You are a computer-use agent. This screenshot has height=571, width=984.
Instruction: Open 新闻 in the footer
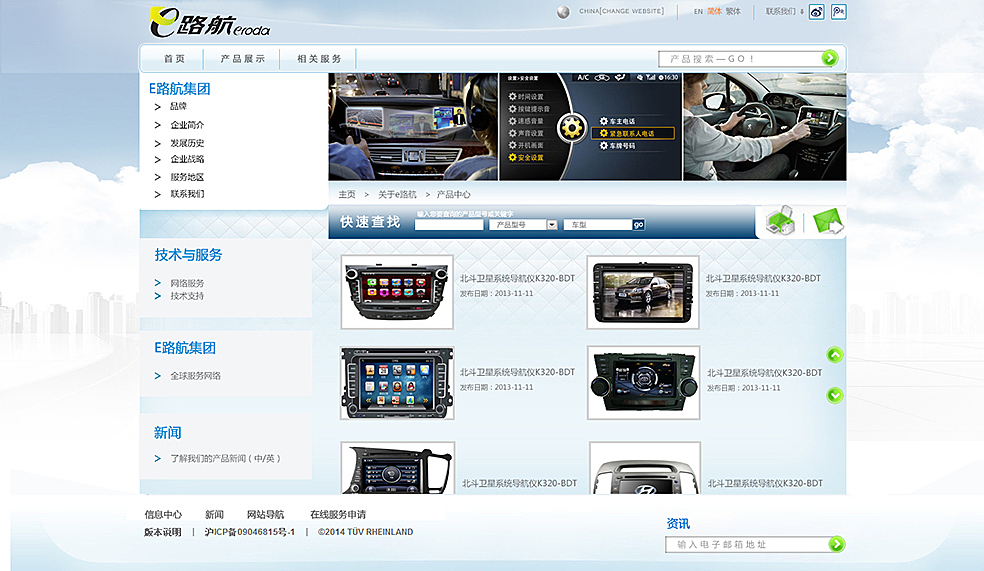tap(214, 515)
